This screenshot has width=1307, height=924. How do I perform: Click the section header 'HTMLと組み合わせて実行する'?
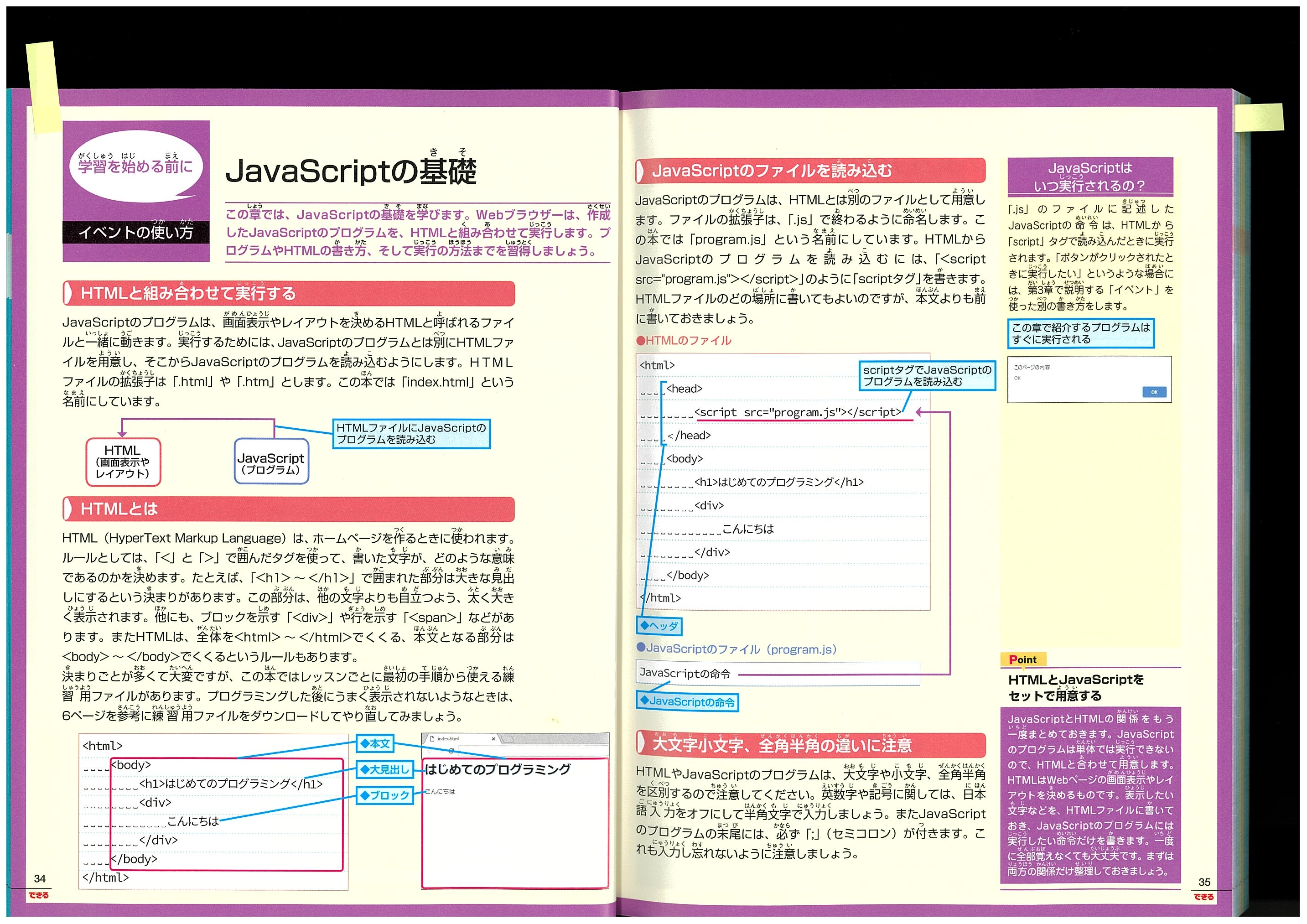point(289,293)
